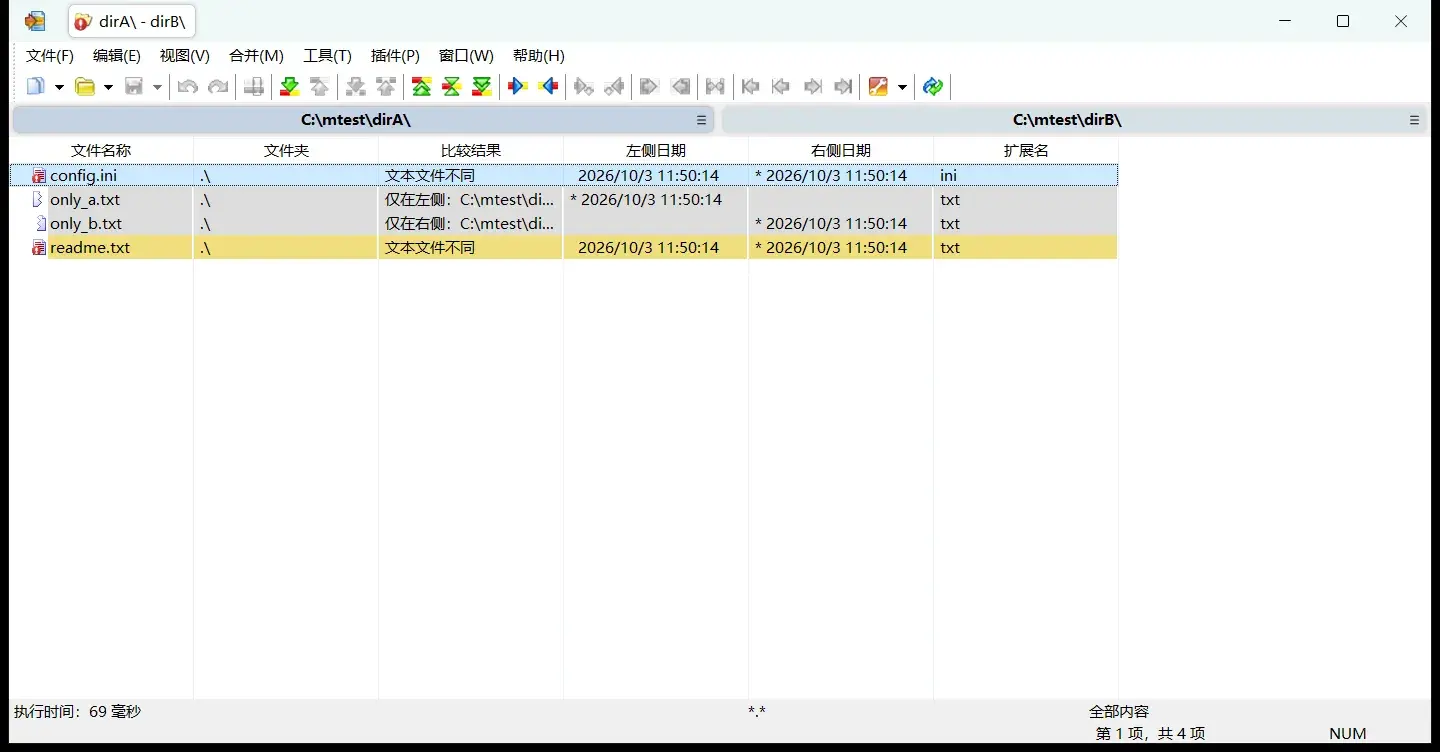Click the Copy all to right icon
This screenshot has width=1440, height=752.
pos(650,87)
